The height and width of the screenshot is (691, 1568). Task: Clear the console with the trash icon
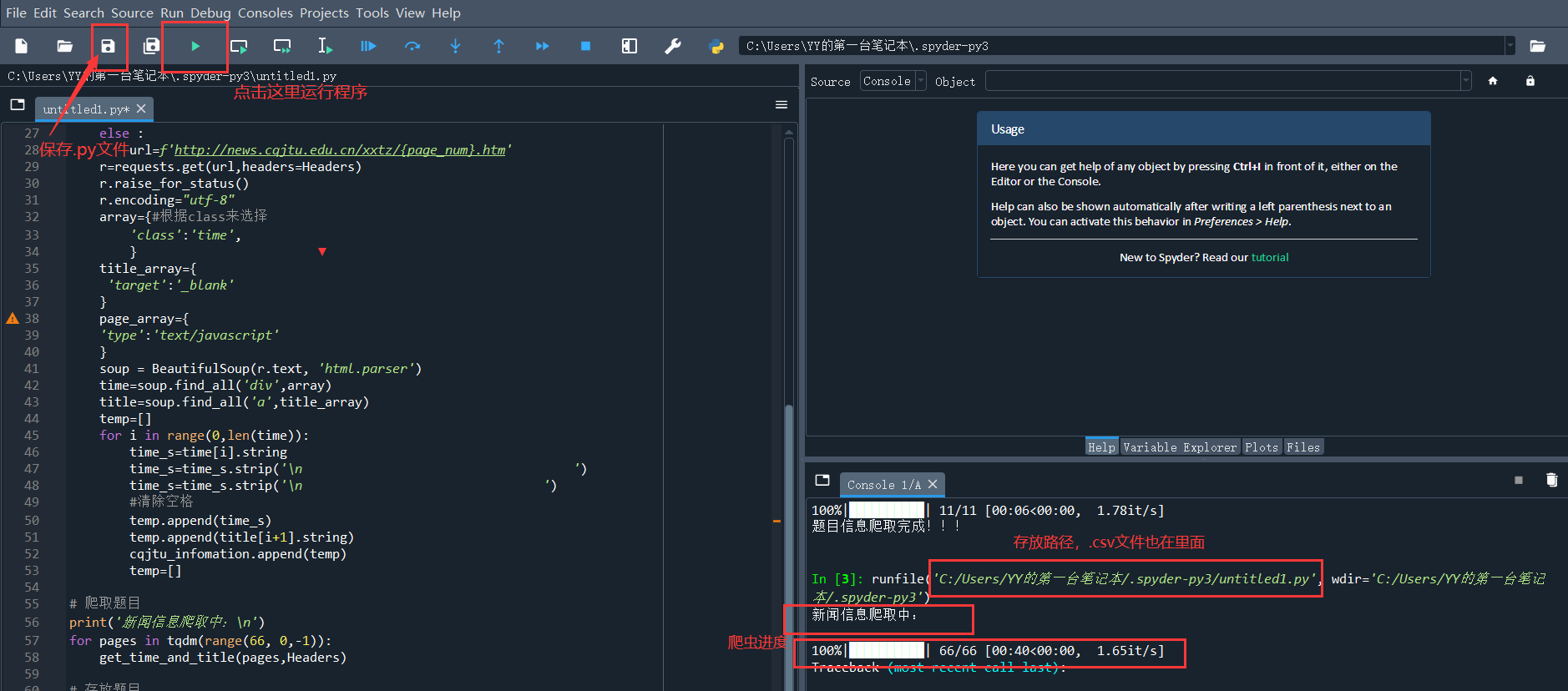click(x=1551, y=480)
